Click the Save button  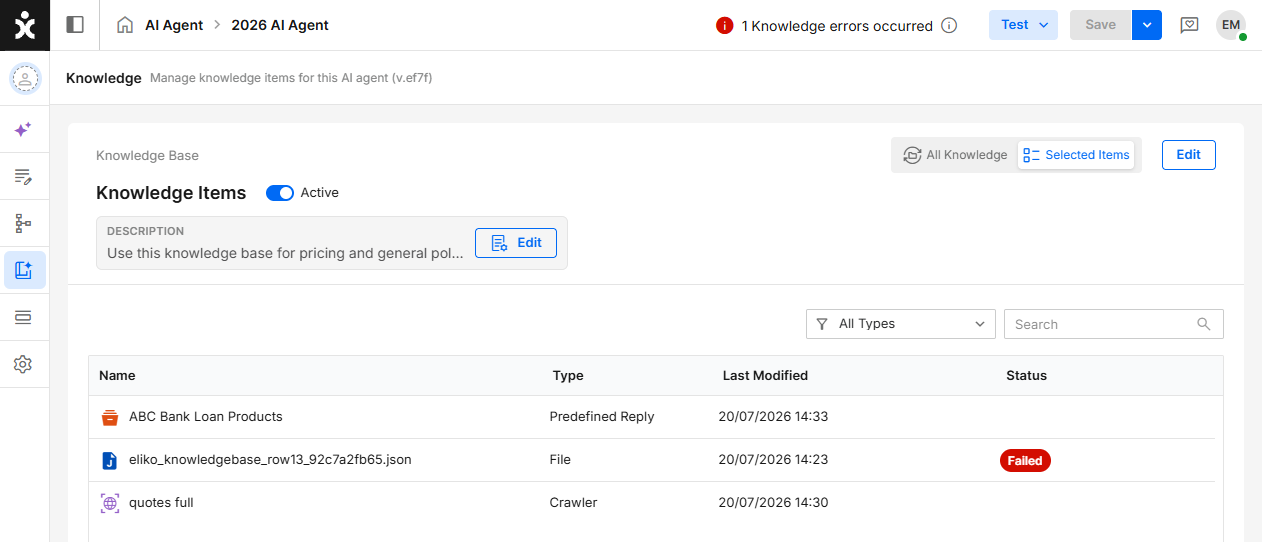[x=1101, y=25]
